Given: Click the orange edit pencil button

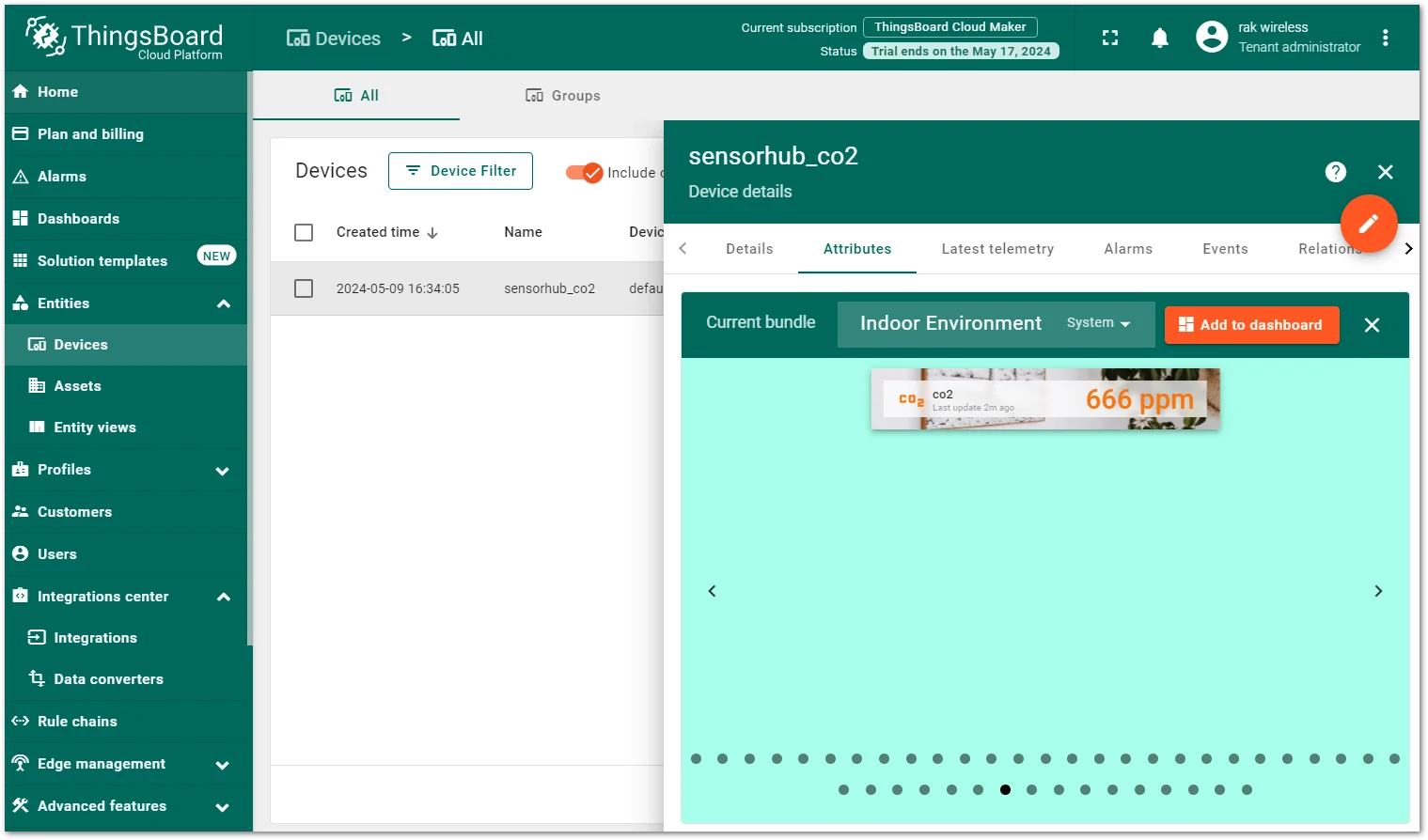Looking at the screenshot, I should [1368, 224].
